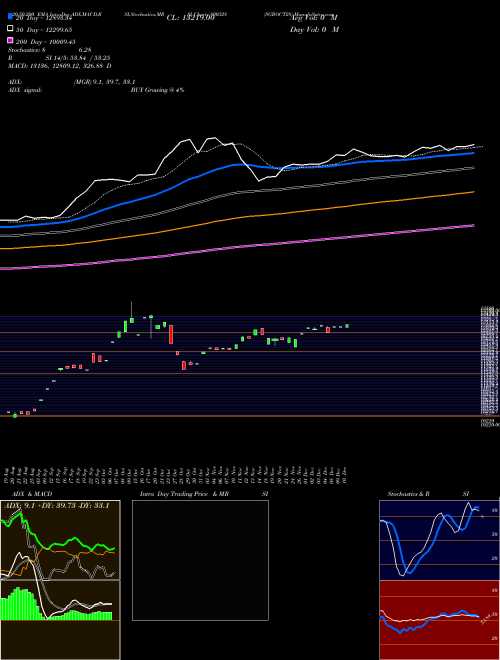500x660 pixels.
Task: Select the '50 Day = 12299.65' text
Action: click(x=44, y=29)
